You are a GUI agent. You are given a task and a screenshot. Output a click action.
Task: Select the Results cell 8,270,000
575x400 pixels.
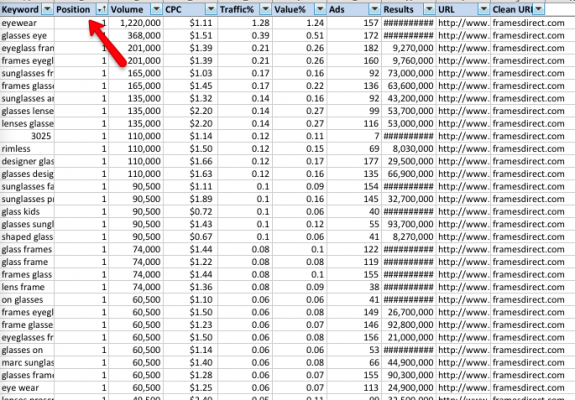(409, 237)
